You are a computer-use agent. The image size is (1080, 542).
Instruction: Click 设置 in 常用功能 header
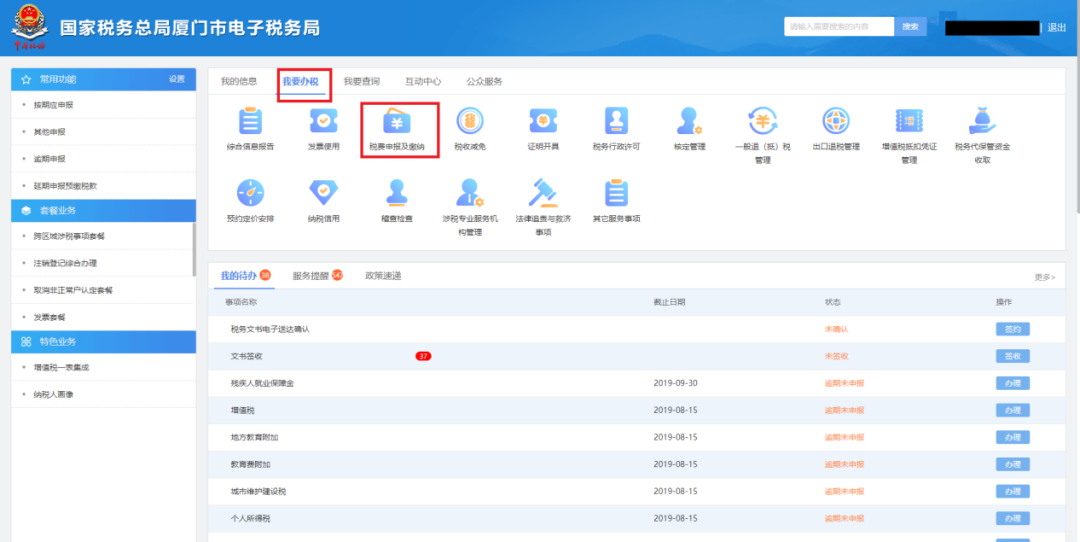177,79
